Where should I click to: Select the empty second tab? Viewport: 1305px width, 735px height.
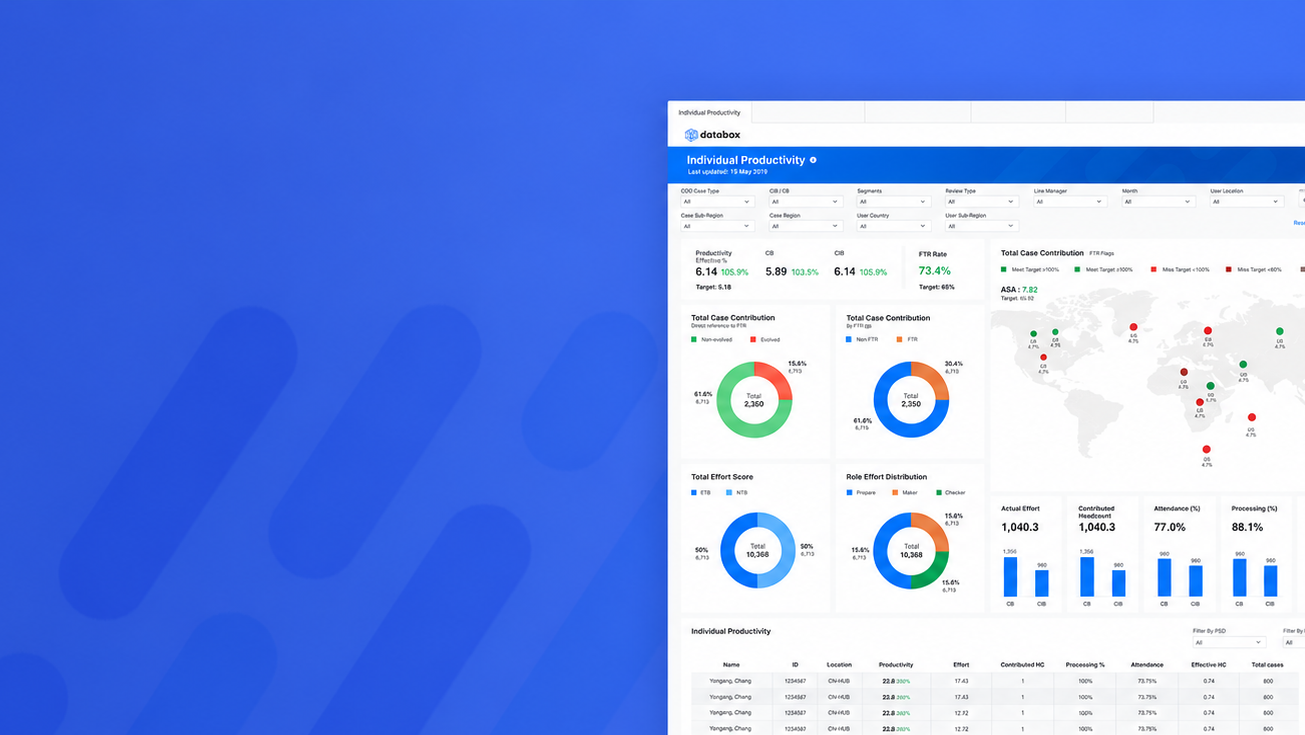807,113
